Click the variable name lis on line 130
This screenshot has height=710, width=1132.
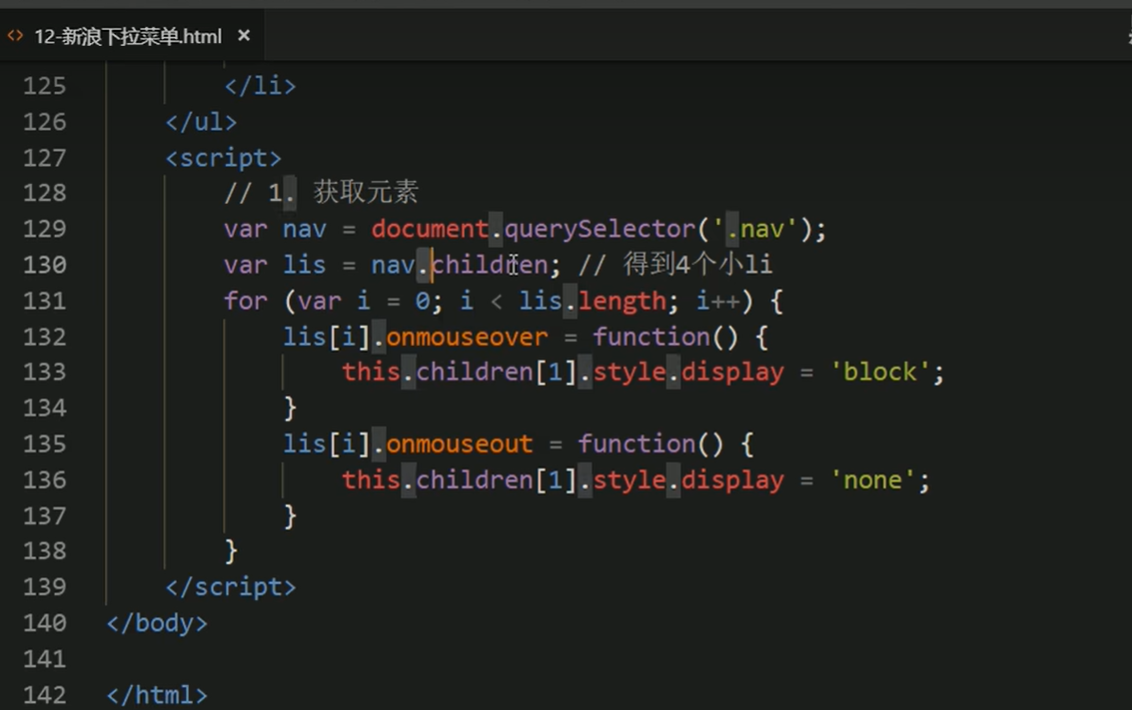click(x=304, y=265)
